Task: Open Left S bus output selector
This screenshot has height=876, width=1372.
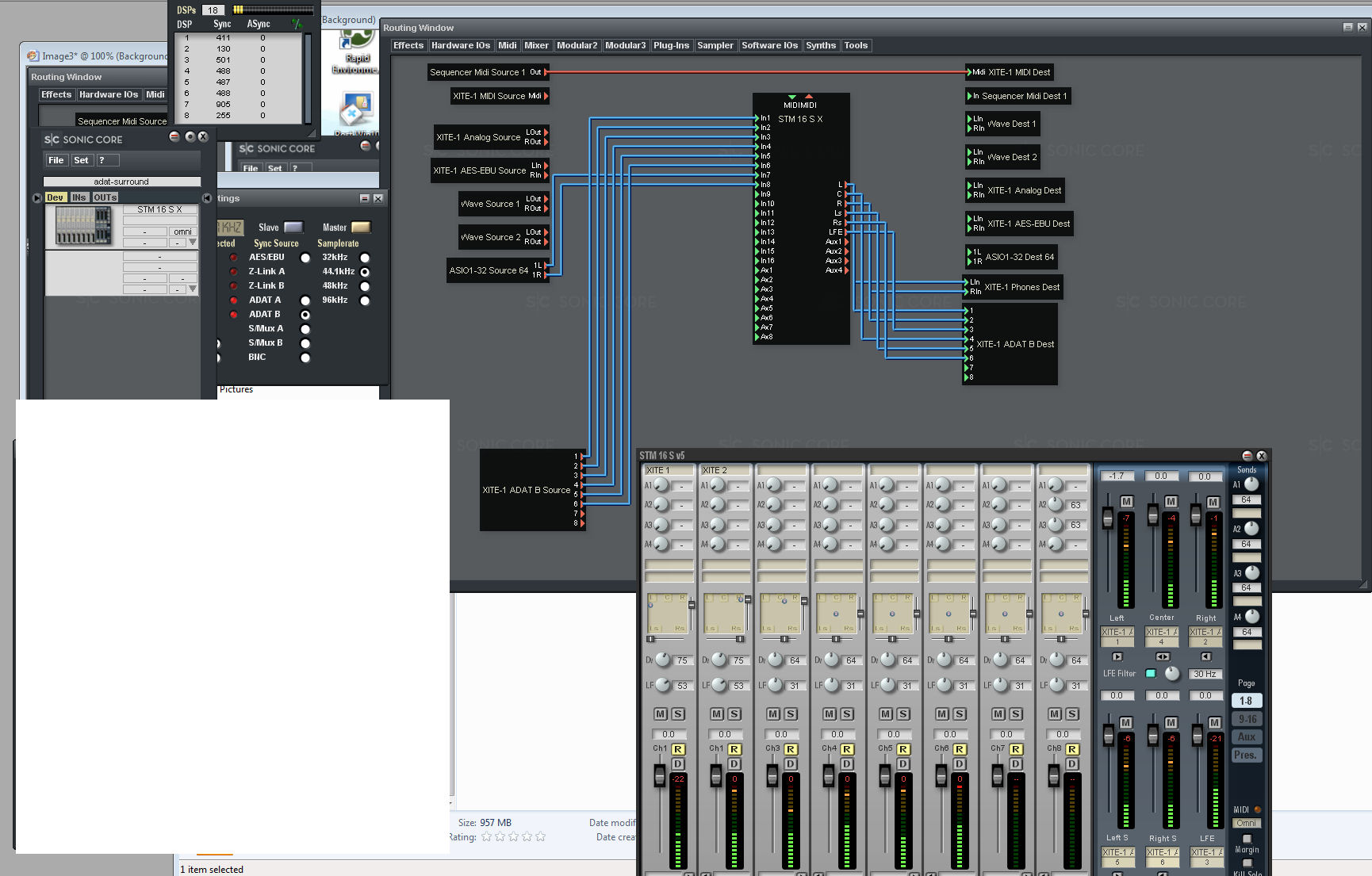Action: pos(1117,857)
